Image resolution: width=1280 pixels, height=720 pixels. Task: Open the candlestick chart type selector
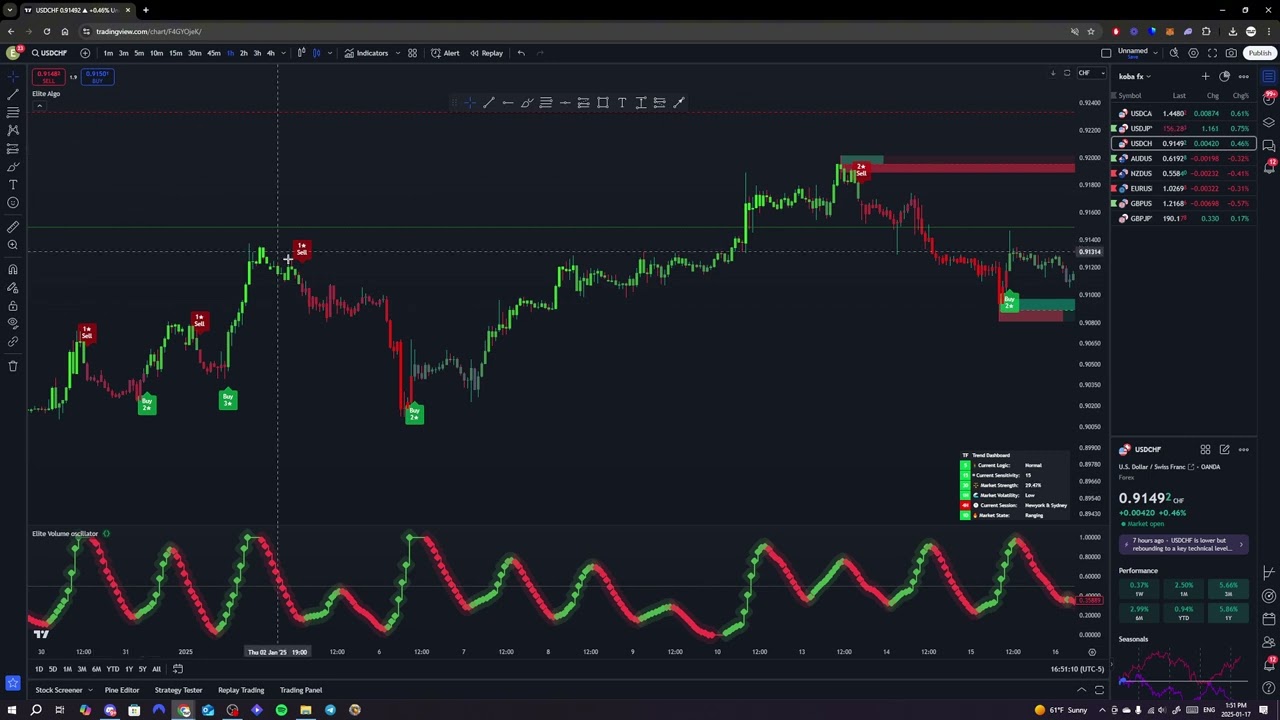pos(300,53)
